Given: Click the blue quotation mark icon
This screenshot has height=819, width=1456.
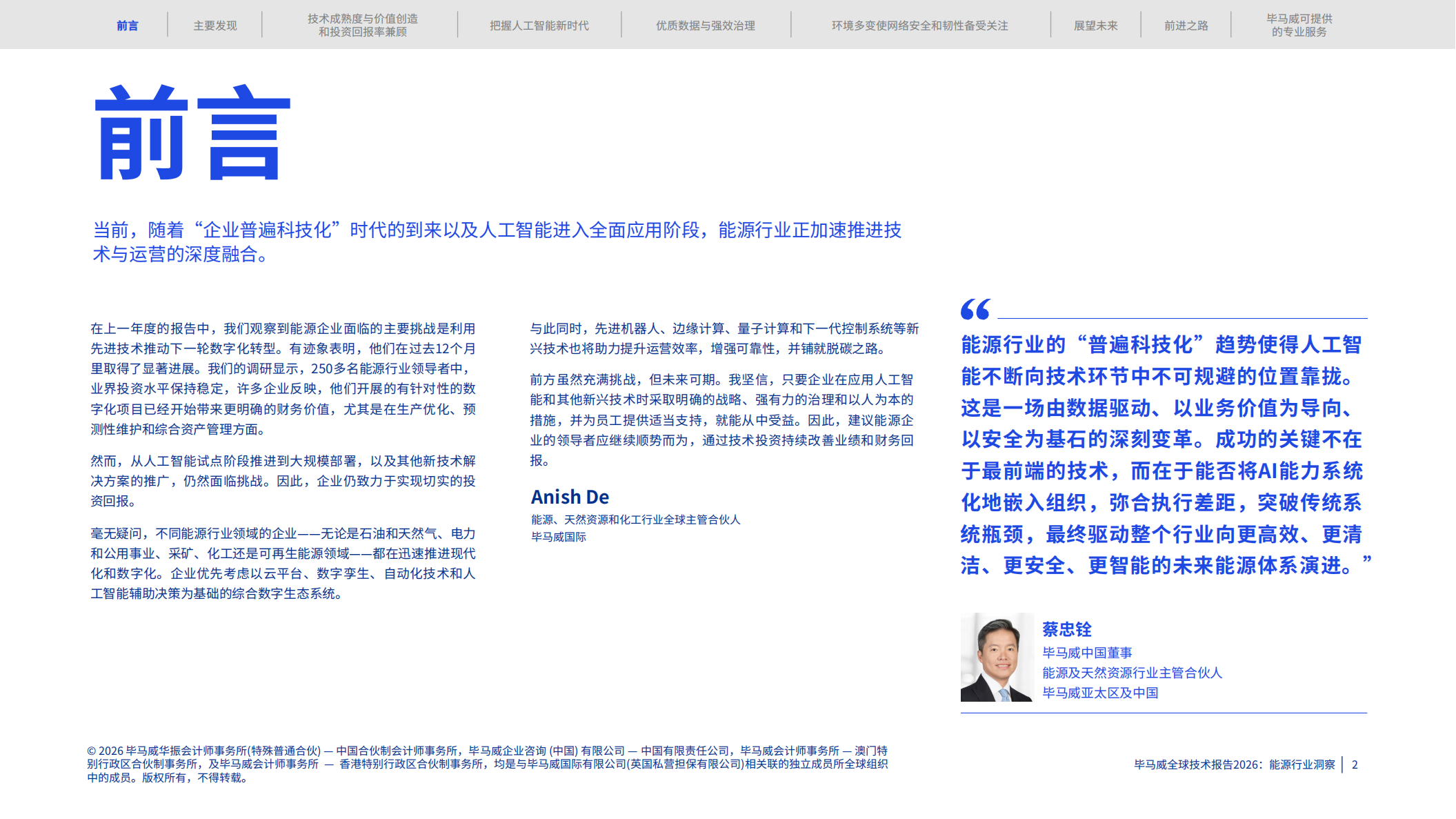Looking at the screenshot, I should [975, 309].
